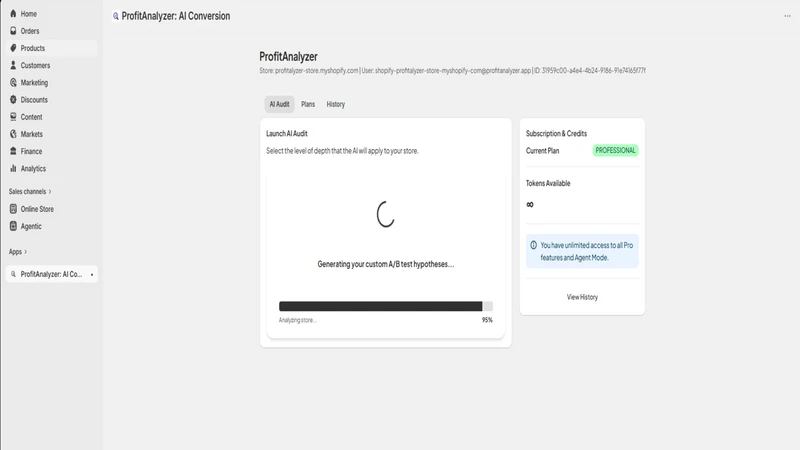Click the store and user details line
The height and width of the screenshot is (450, 800).
tap(452, 71)
